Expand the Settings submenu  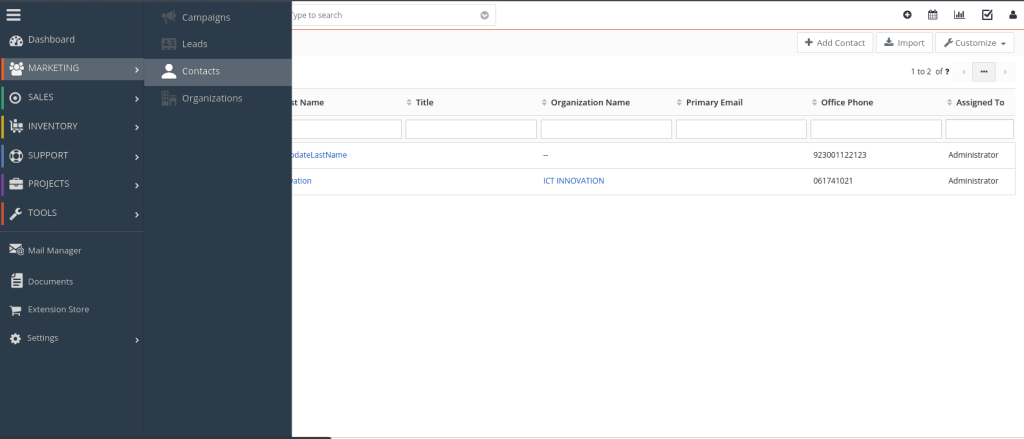(x=70, y=339)
